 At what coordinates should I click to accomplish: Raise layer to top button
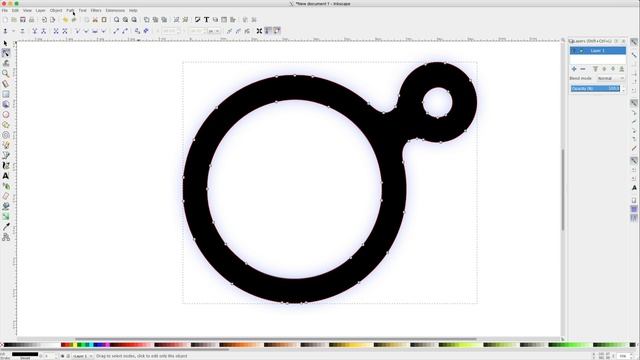tap(595, 69)
